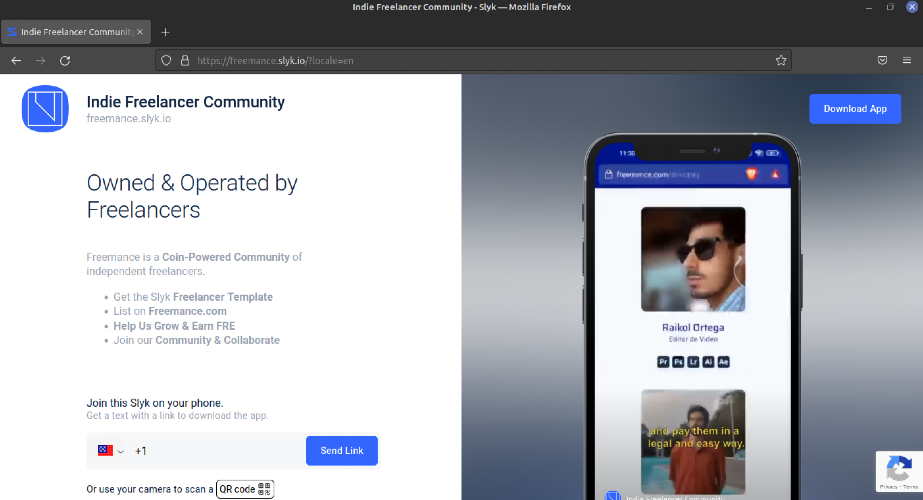This screenshot has height=500, width=923.
Task: Click the red triangle icon on phone
Action: click(x=775, y=174)
